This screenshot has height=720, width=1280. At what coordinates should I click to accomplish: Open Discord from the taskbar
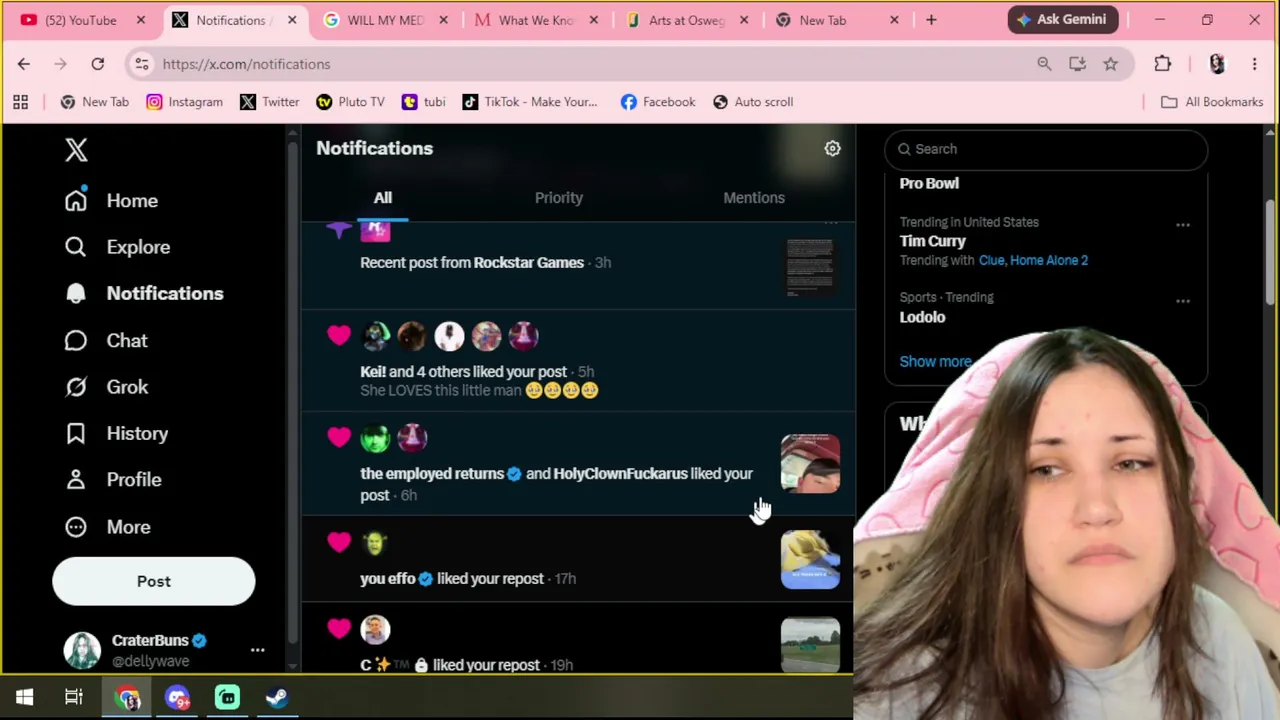177,697
